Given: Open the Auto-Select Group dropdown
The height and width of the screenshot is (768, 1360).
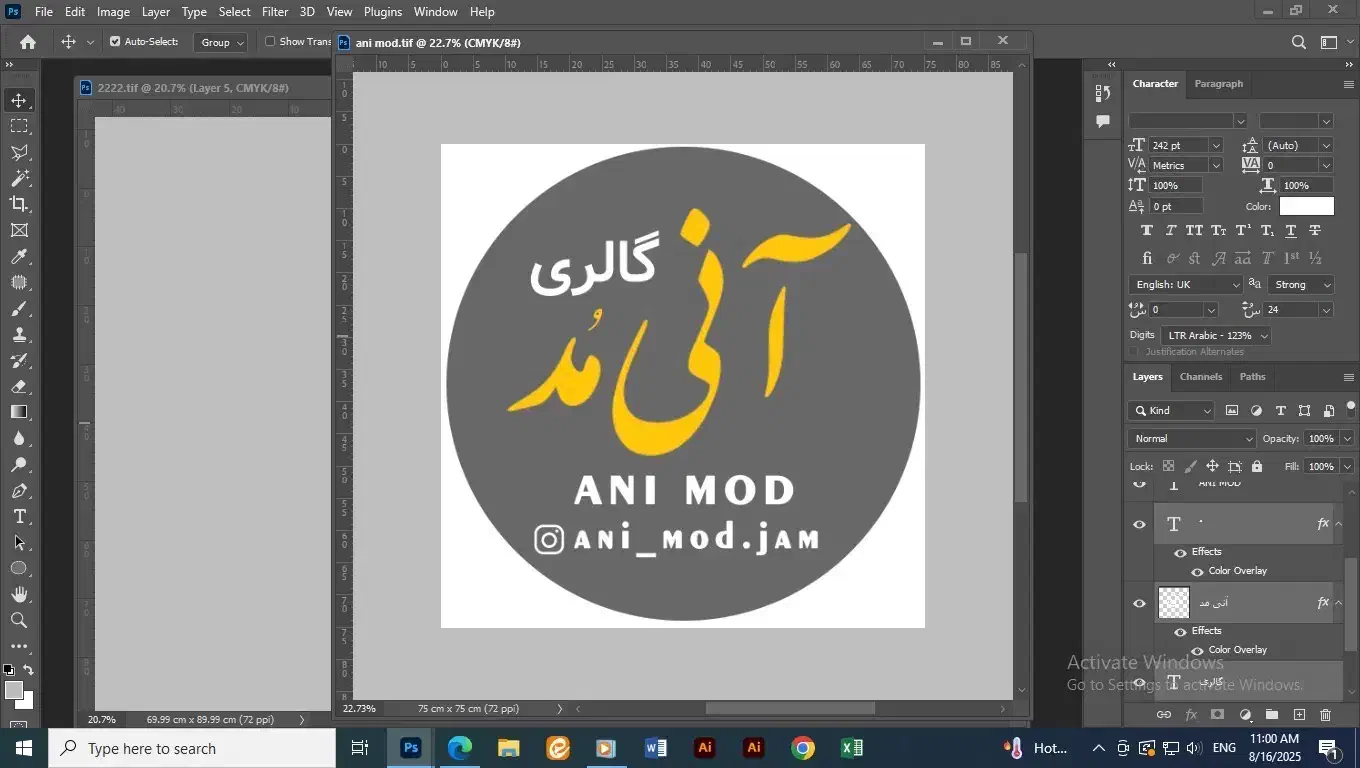Looking at the screenshot, I should (222, 42).
